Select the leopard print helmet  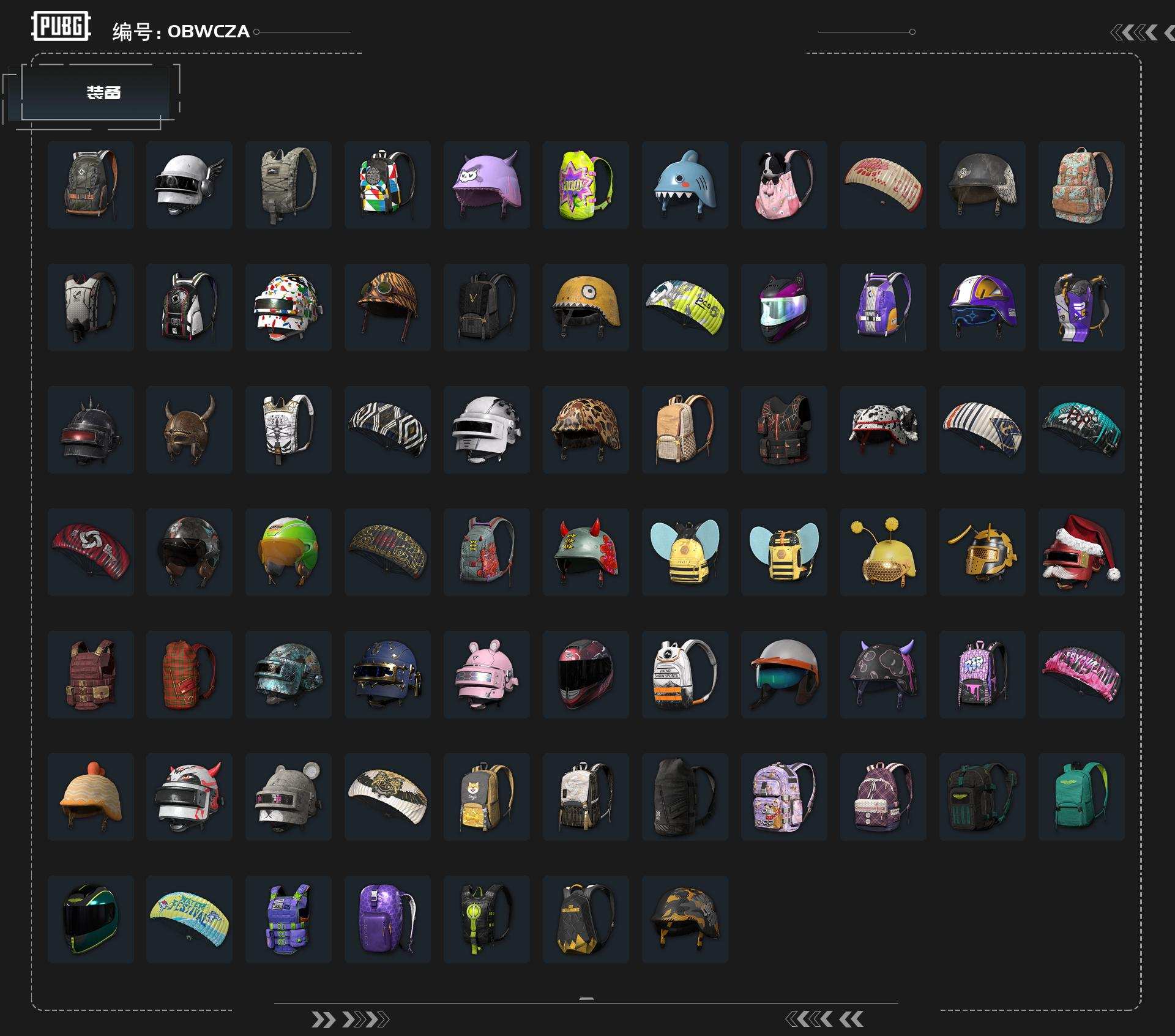586,430
